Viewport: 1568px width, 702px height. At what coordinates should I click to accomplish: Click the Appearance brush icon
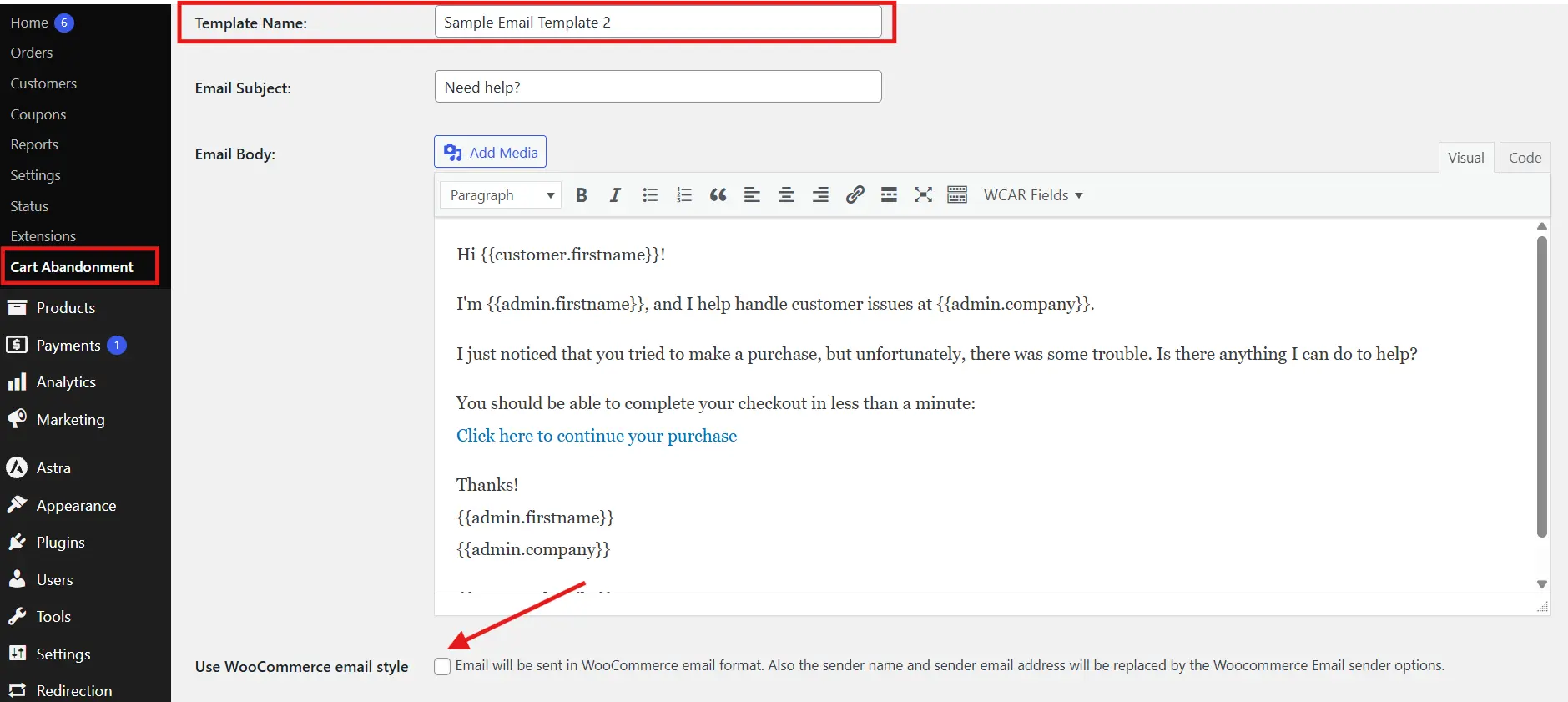tap(17, 504)
